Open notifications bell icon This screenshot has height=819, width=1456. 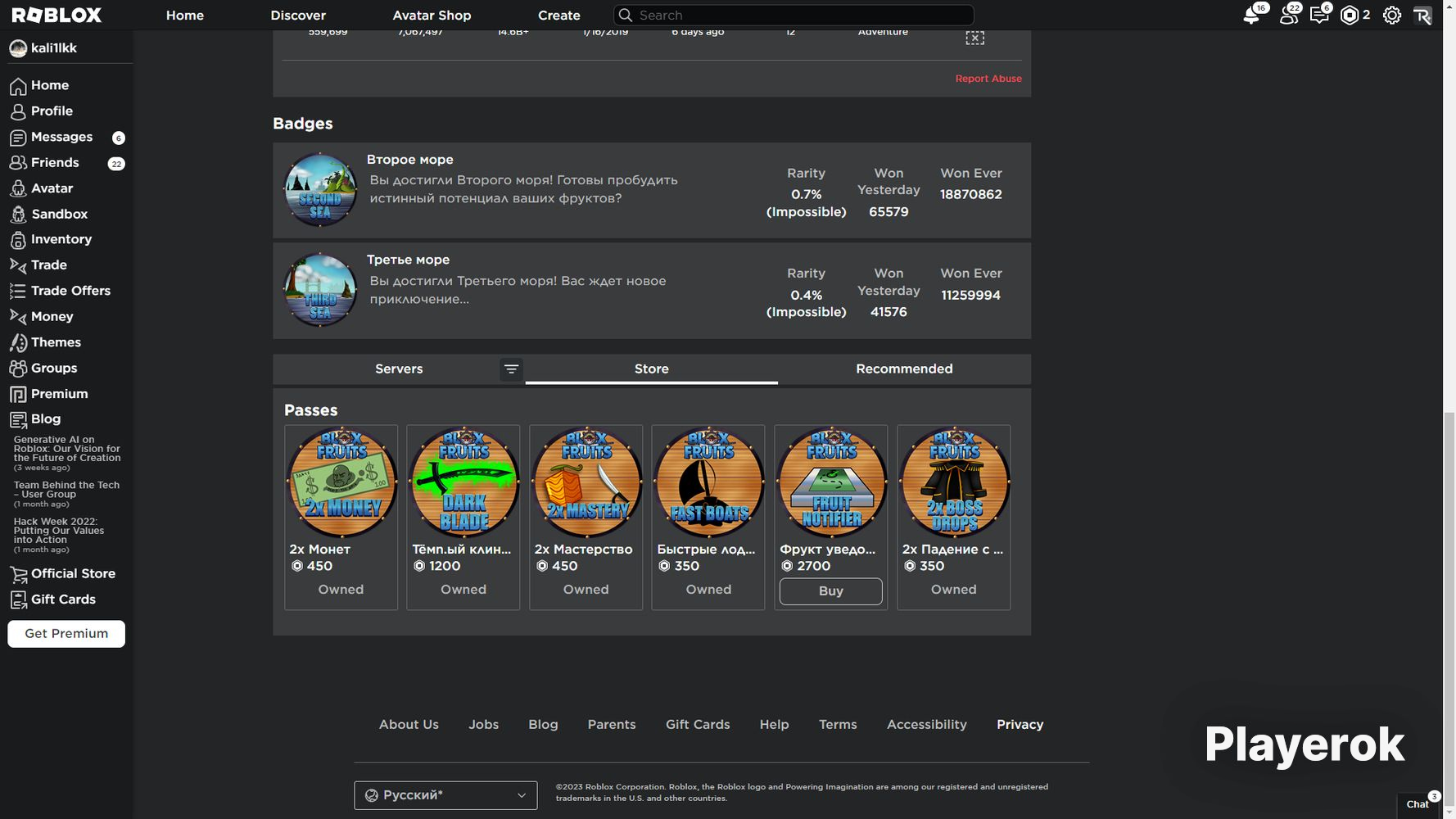click(x=1251, y=16)
